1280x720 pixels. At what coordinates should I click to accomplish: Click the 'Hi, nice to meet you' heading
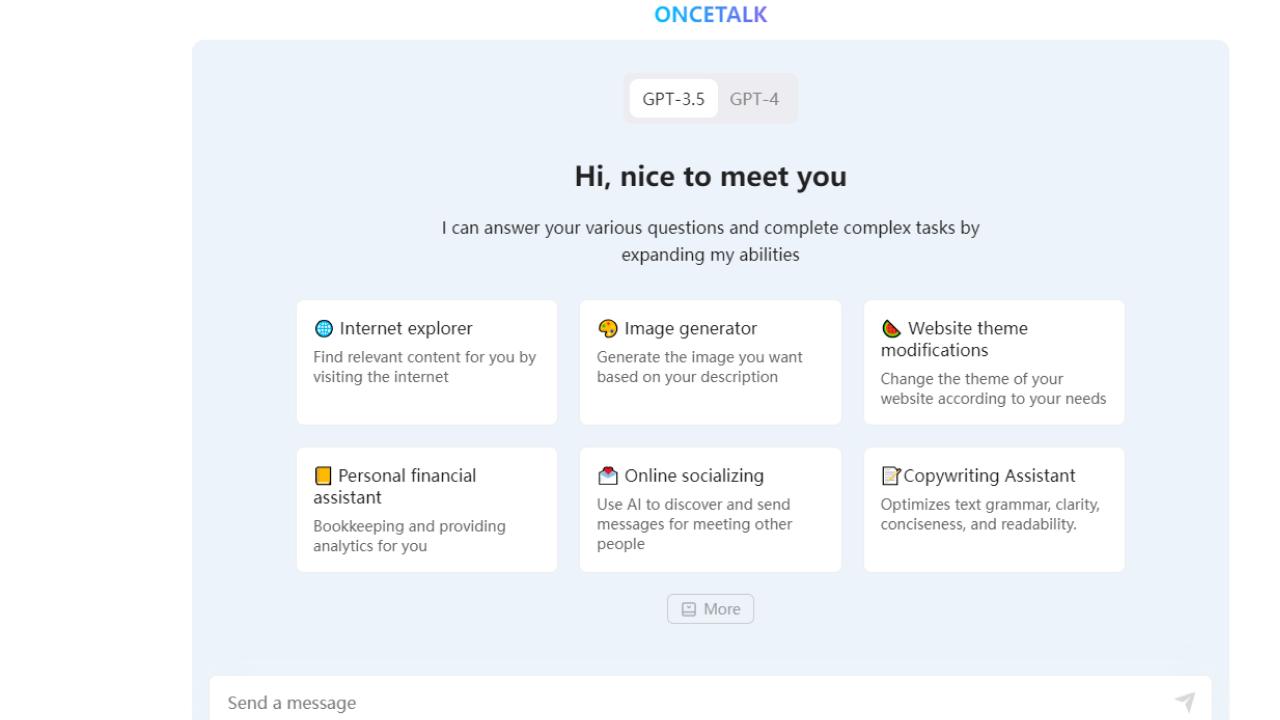pyautogui.click(x=710, y=177)
